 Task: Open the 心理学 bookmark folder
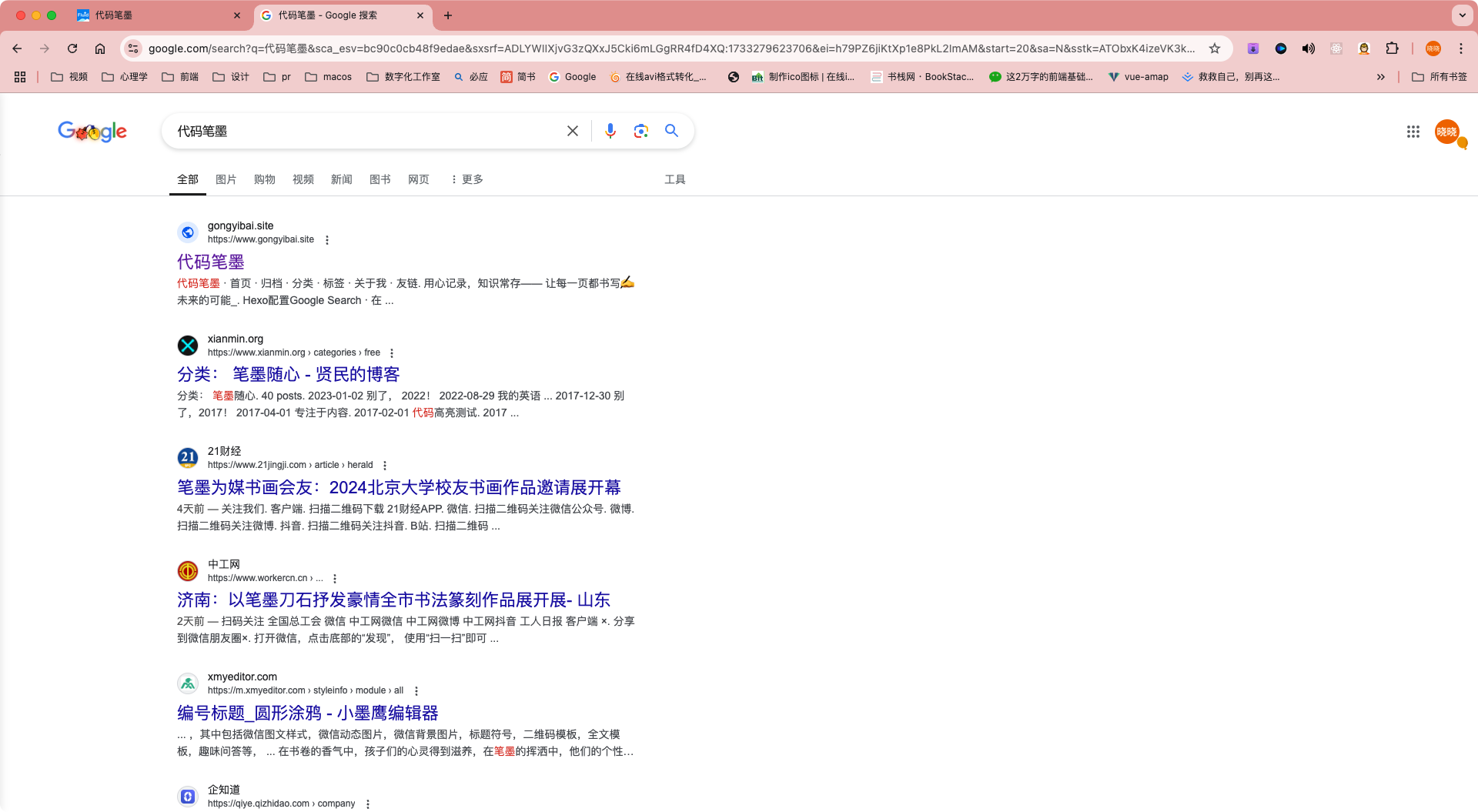(x=125, y=77)
